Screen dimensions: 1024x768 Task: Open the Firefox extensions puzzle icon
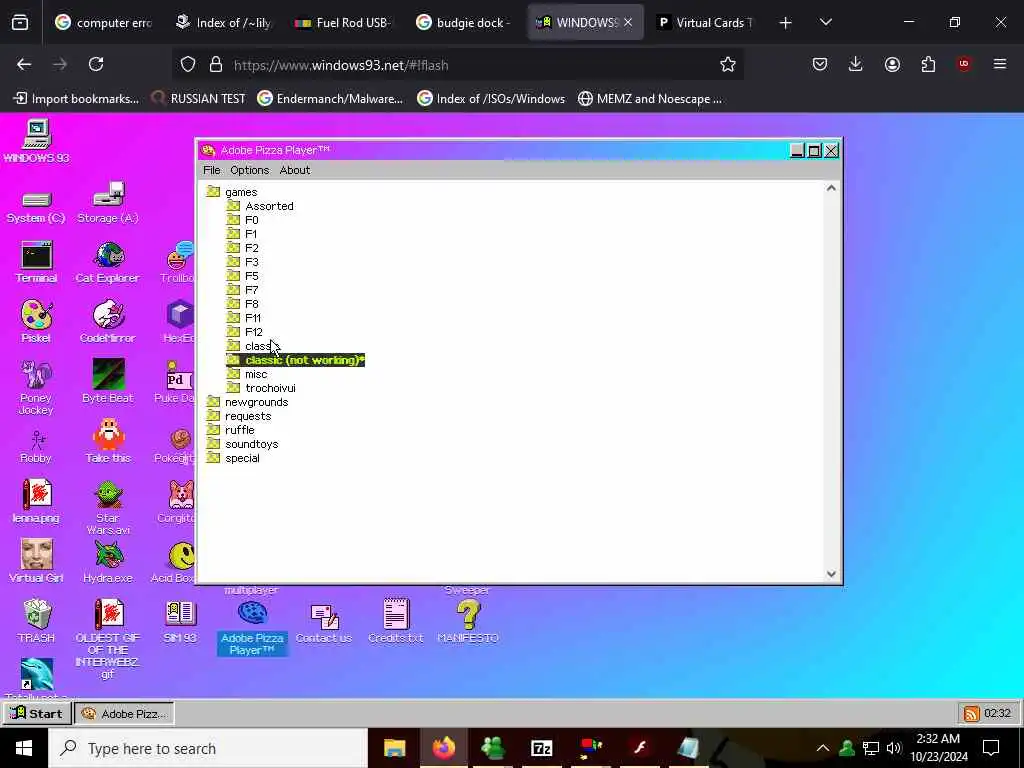coord(928,64)
